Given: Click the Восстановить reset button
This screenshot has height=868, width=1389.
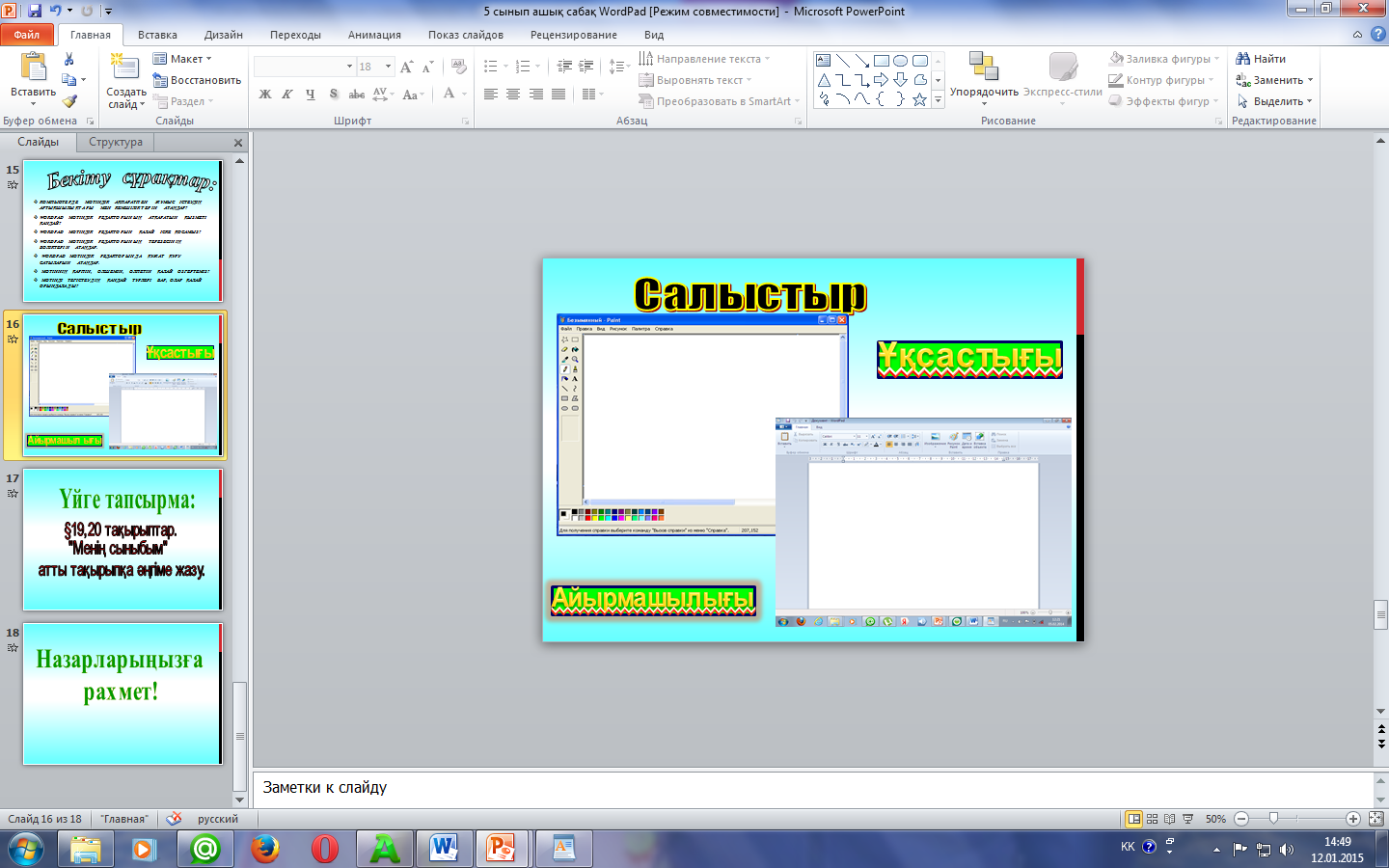Looking at the screenshot, I should 197,80.
